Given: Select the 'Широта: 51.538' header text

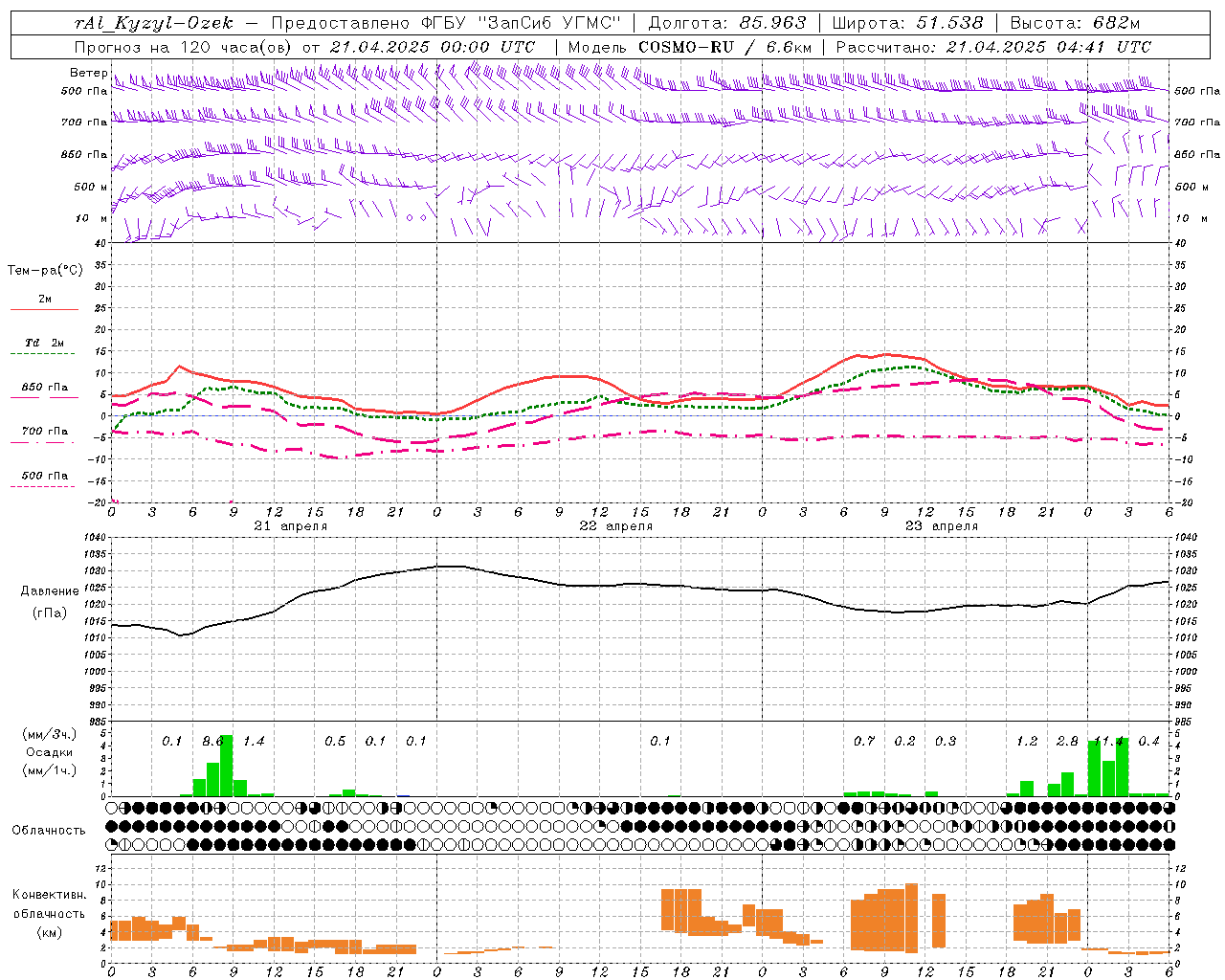Looking at the screenshot, I should coord(908,23).
